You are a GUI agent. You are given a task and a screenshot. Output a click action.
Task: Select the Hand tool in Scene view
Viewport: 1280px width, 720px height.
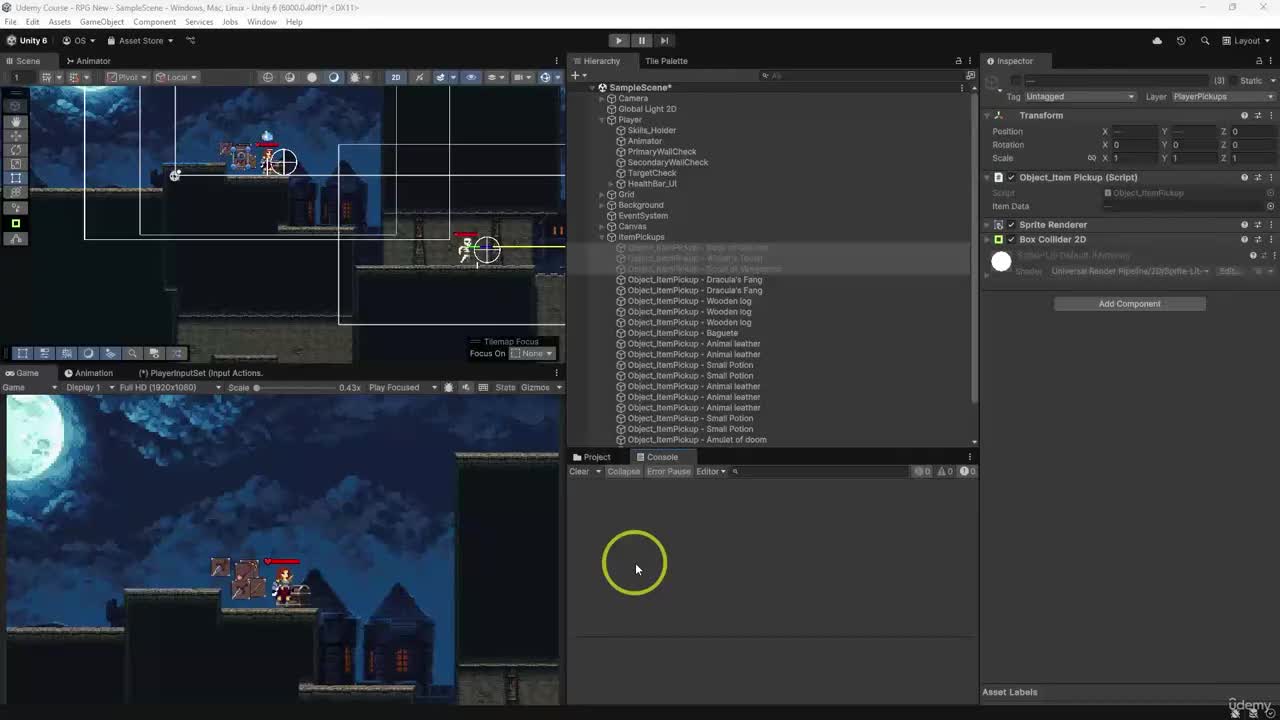tap(16, 121)
